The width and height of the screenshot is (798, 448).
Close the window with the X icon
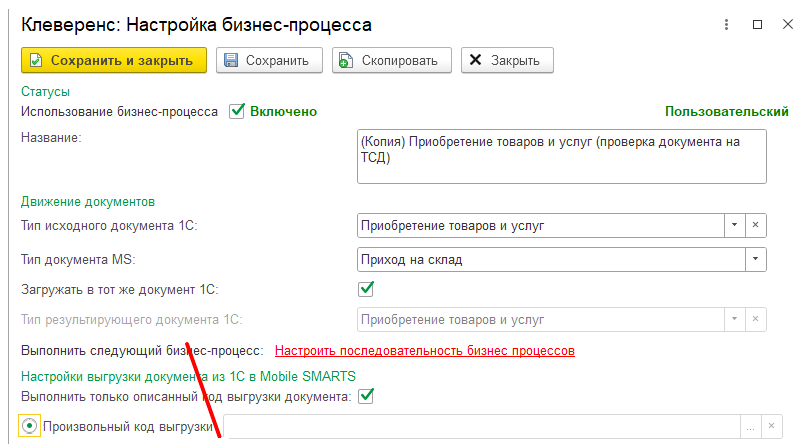pos(787,24)
